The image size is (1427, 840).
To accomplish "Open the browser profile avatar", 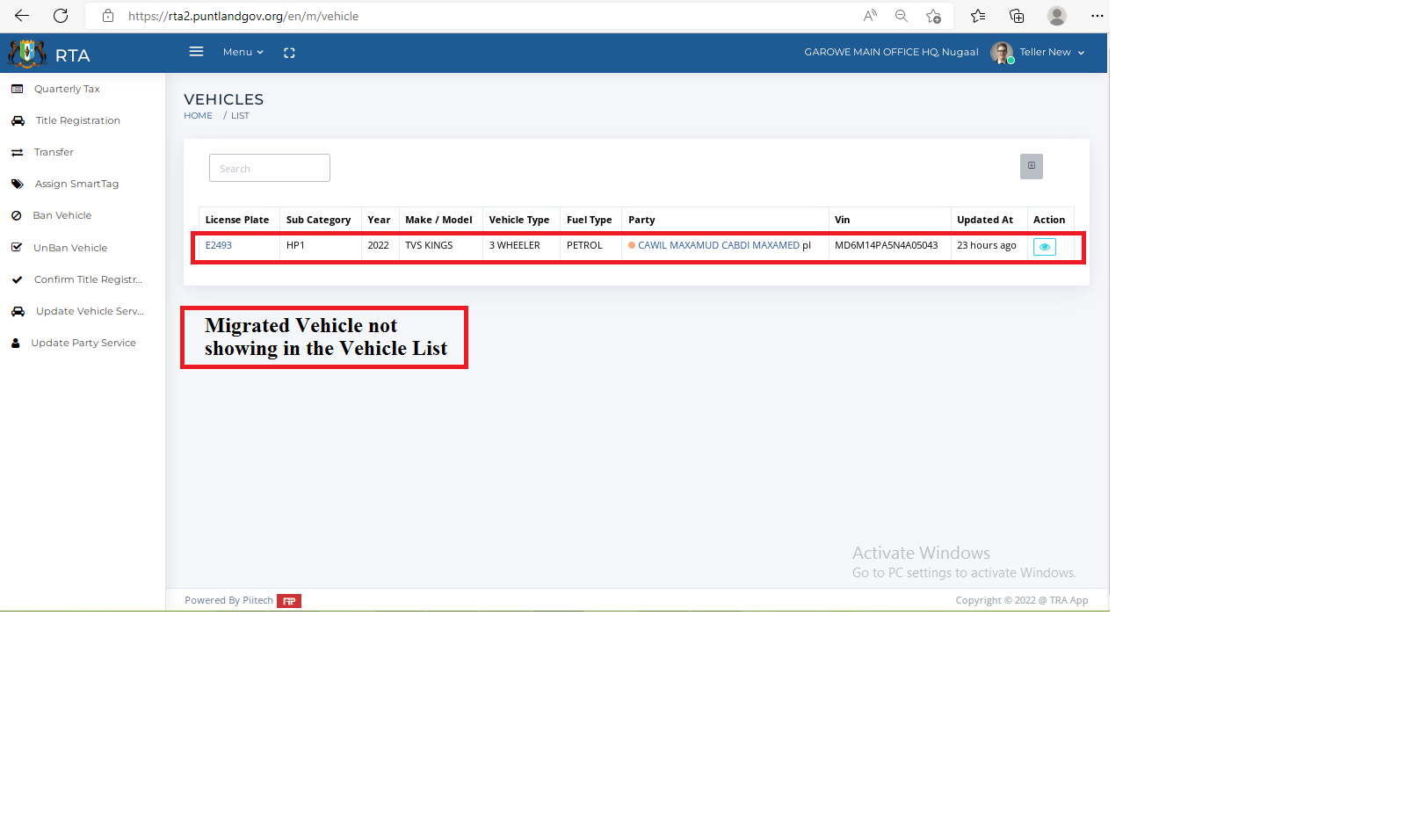I will [x=1057, y=16].
